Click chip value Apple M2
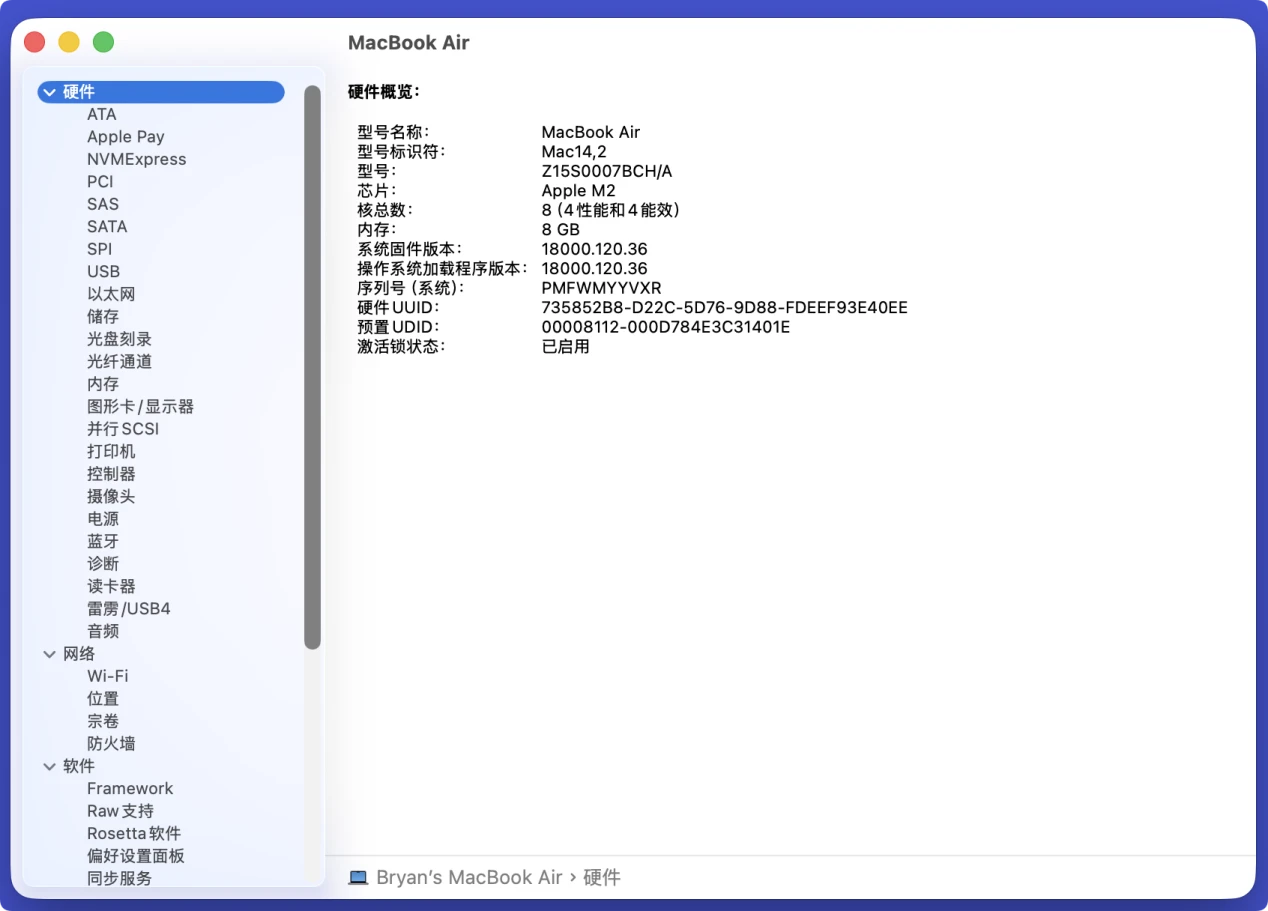Image resolution: width=1268 pixels, height=911 pixels. point(579,191)
